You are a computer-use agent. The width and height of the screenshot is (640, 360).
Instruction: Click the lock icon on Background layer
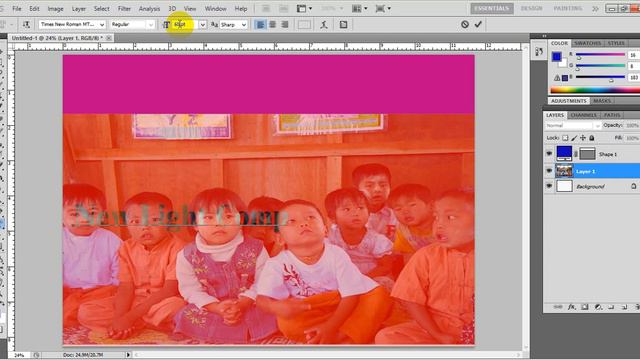click(x=633, y=186)
